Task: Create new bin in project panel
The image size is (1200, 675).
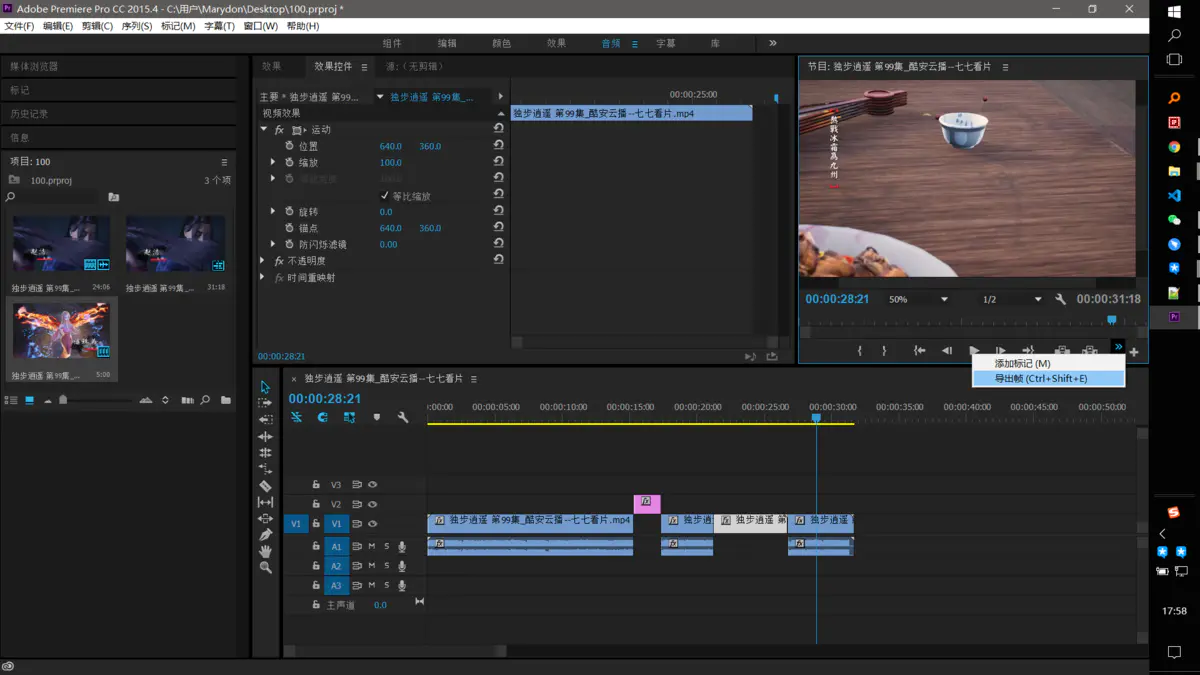Action: tap(226, 400)
